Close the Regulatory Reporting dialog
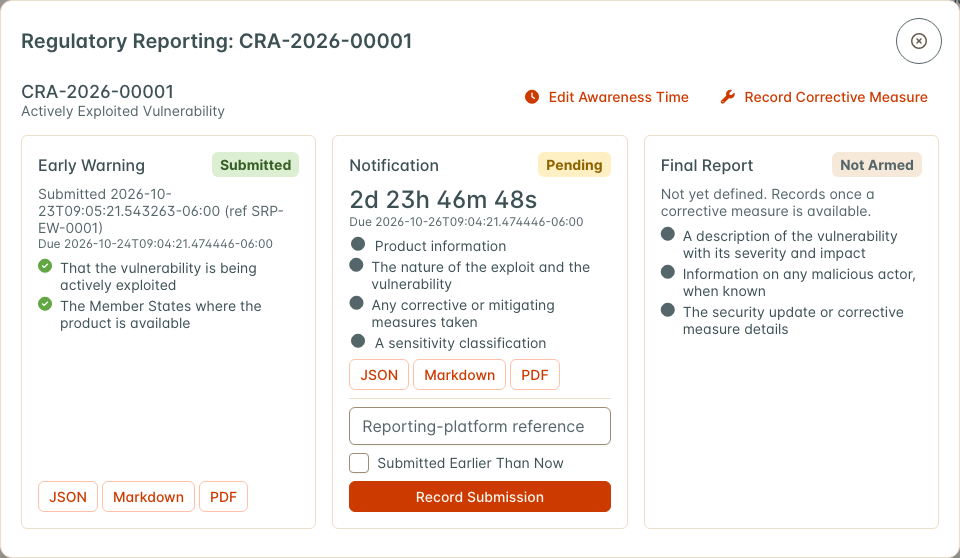 pyautogui.click(x=918, y=41)
